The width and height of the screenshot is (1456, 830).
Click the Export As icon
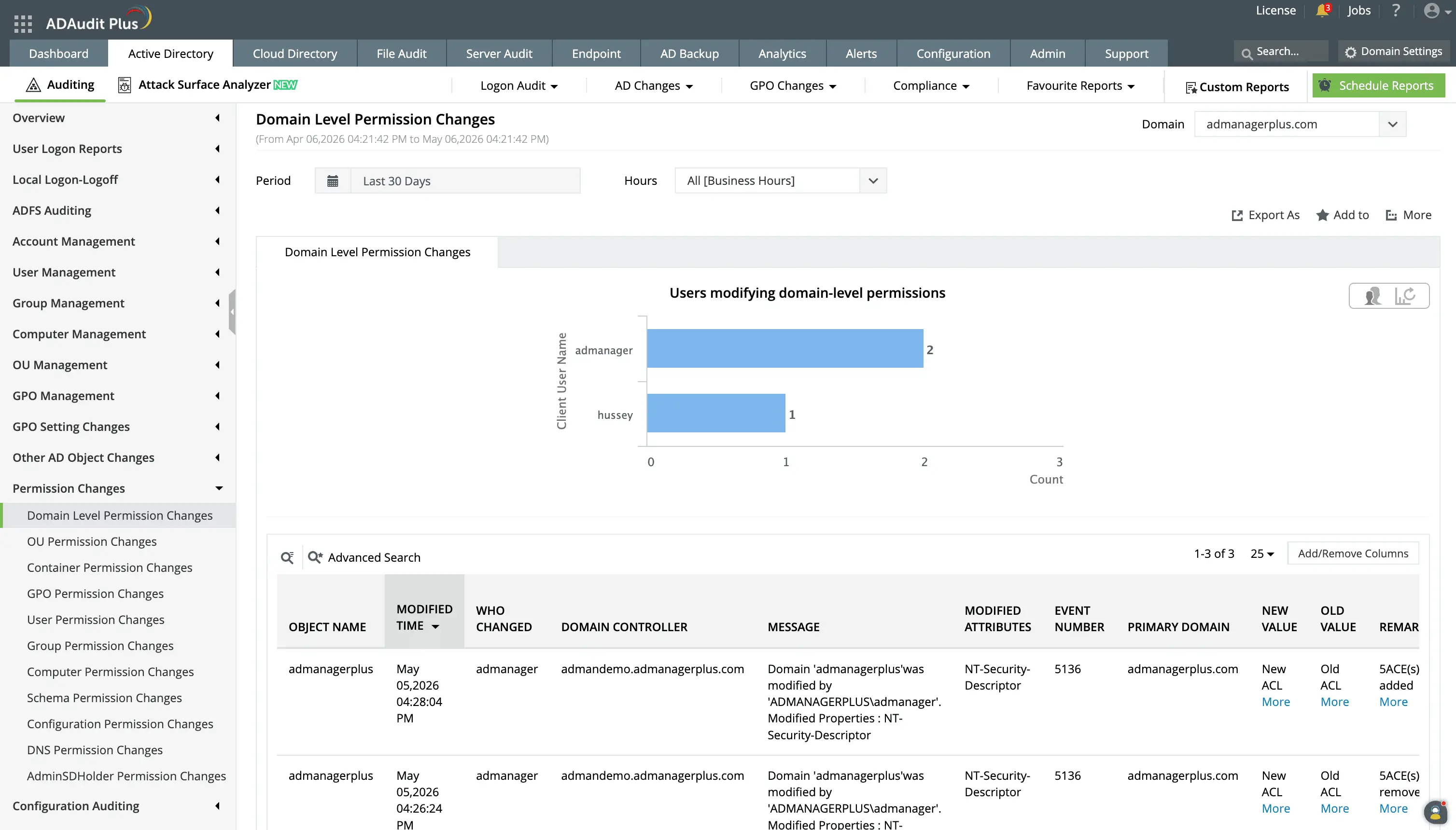(1236, 216)
